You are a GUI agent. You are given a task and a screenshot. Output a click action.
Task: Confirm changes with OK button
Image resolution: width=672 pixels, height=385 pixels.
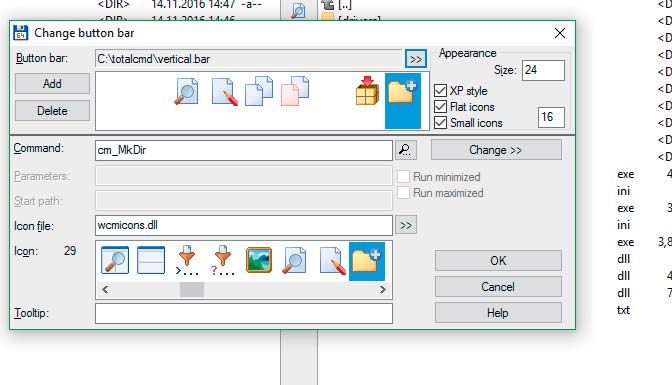click(498, 261)
